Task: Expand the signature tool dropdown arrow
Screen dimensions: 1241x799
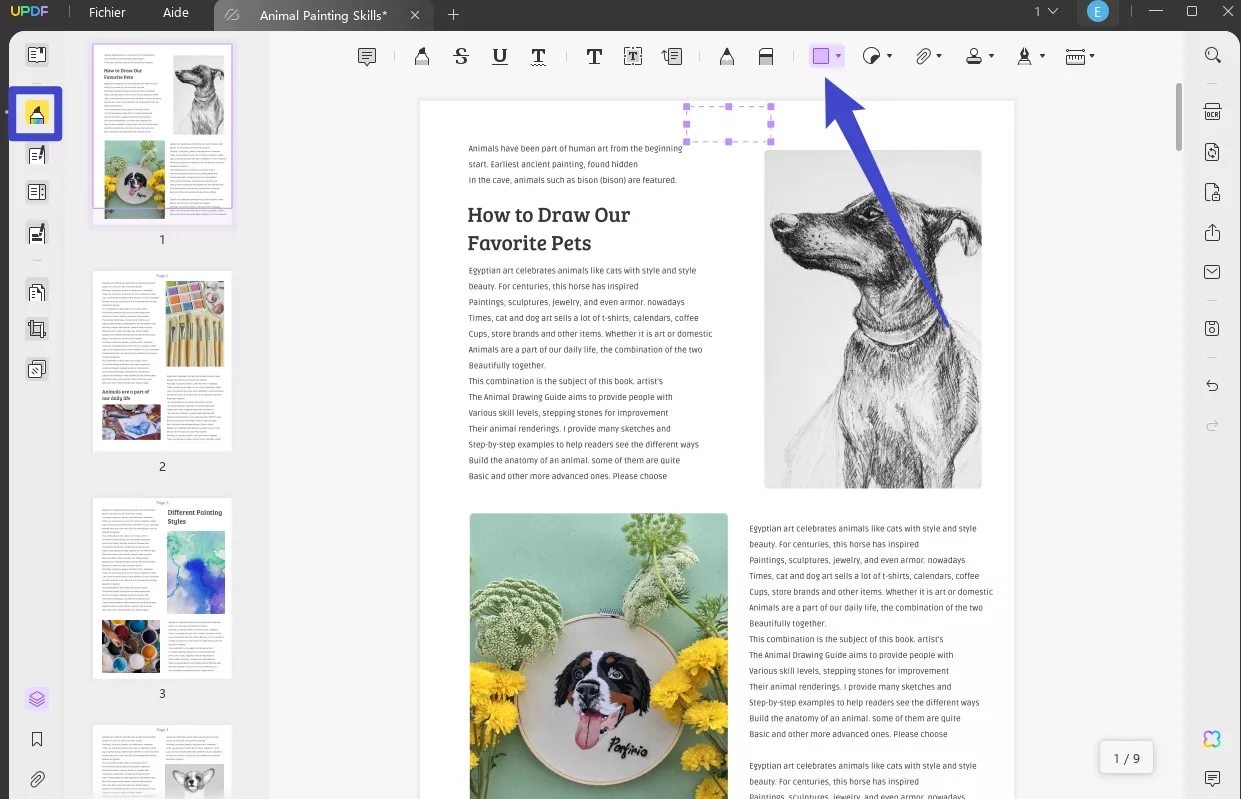Action: click(1042, 57)
